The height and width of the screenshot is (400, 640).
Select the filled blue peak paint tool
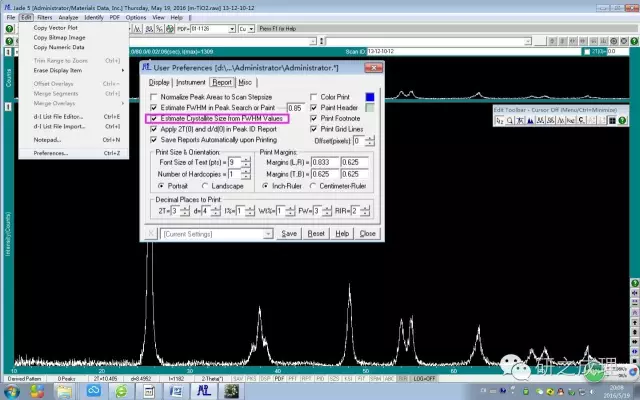pos(530,120)
